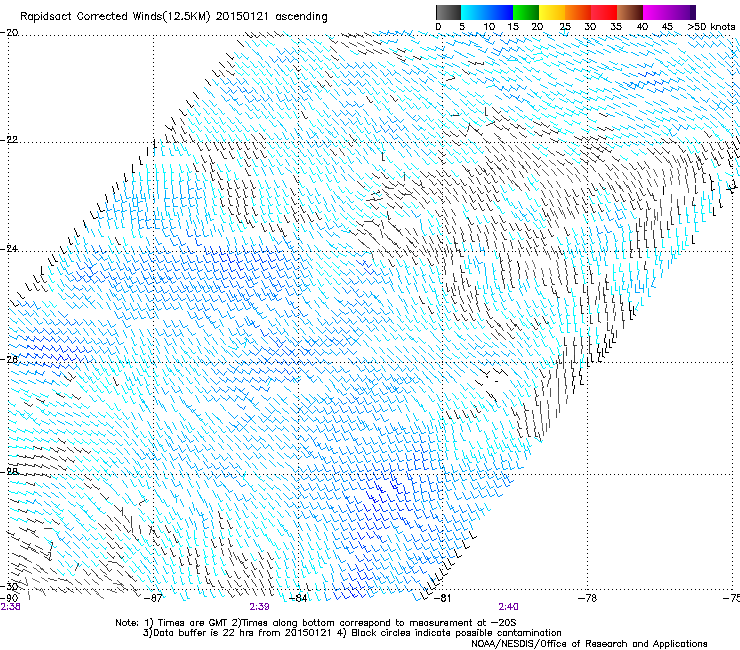Click the blue 10-15 knots legend color
Screen dimensions: 740x650
(500, 12)
